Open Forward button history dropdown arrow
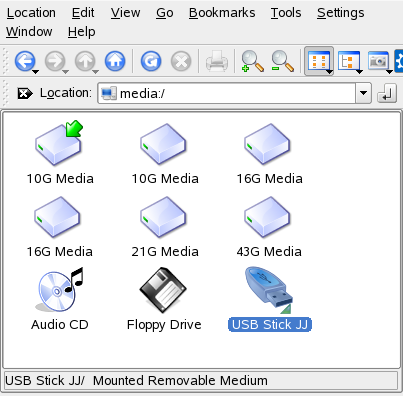Screen dimensions: 403x396 65,72
